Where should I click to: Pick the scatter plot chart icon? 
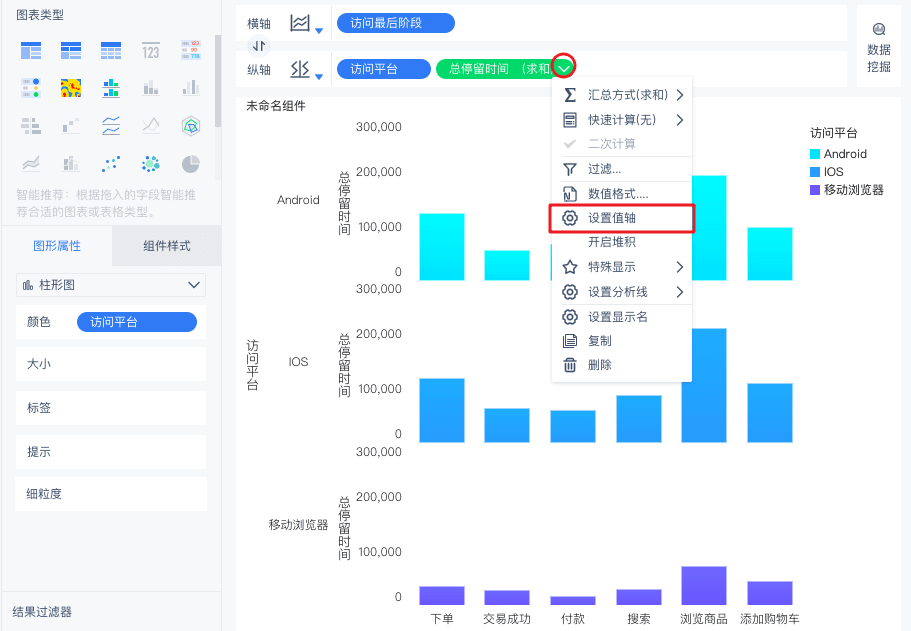(111, 164)
